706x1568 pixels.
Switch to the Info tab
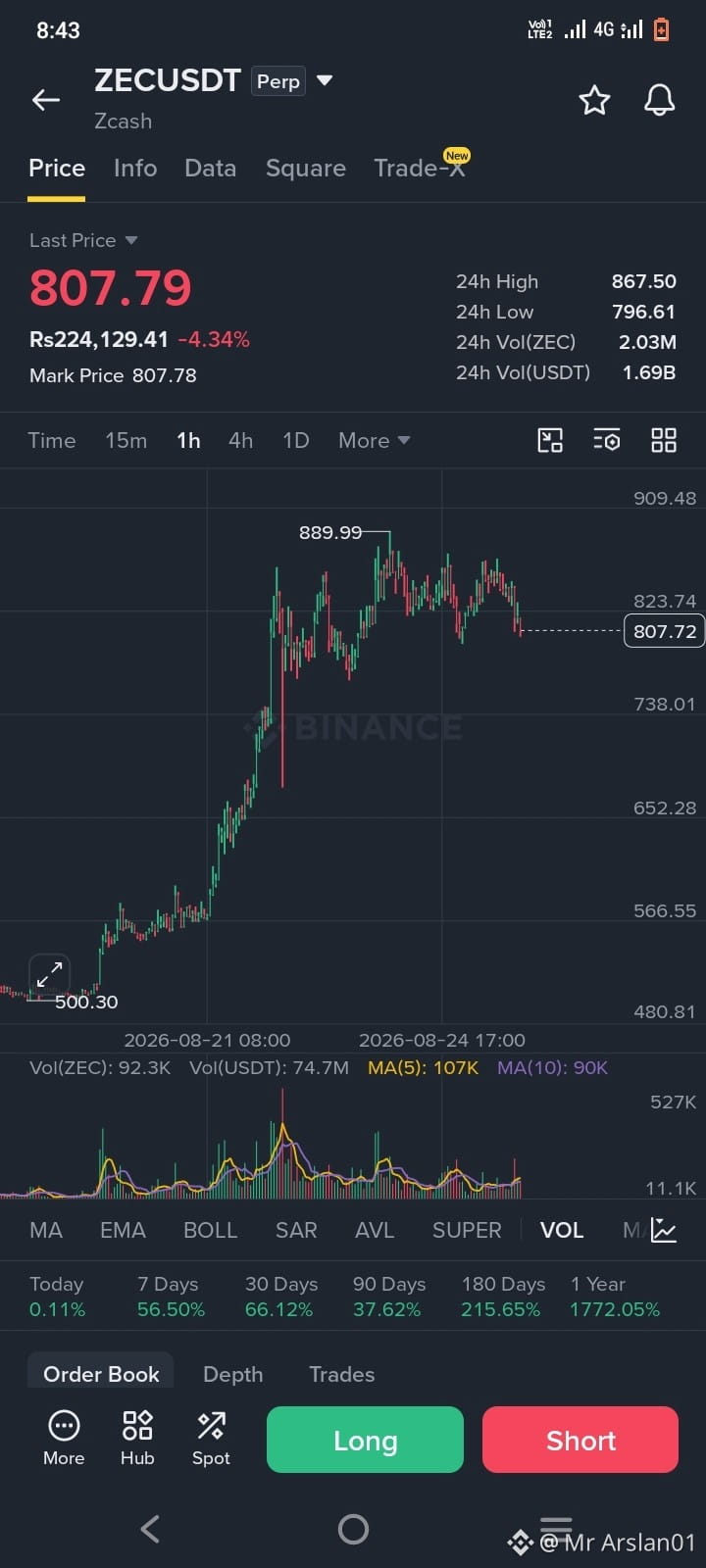click(x=135, y=169)
